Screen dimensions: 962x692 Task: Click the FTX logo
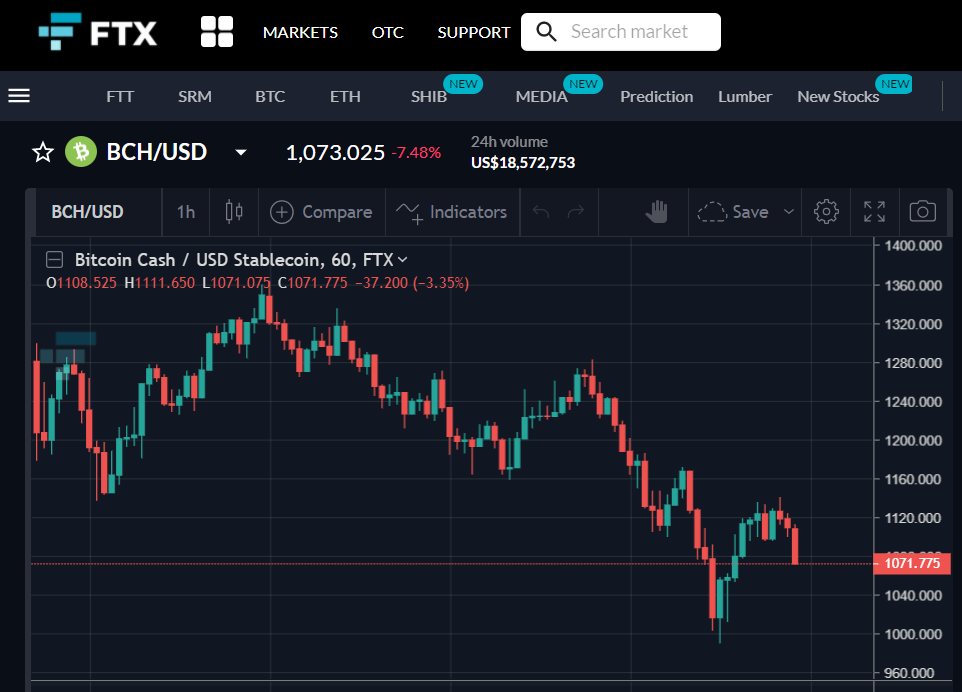pos(98,32)
